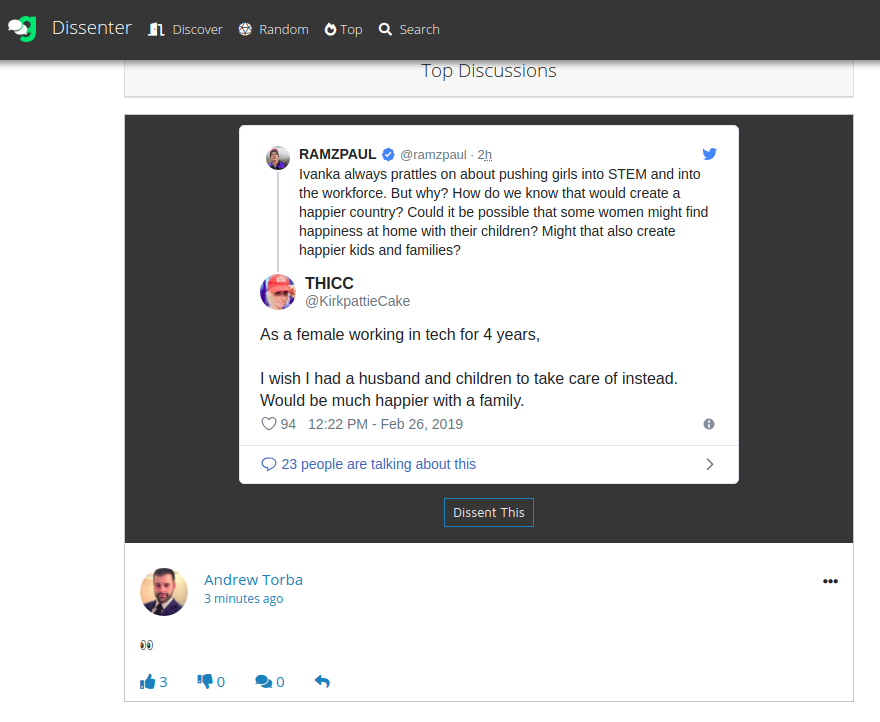
Task: Open the 2h tweet timestamp
Action: 485,155
